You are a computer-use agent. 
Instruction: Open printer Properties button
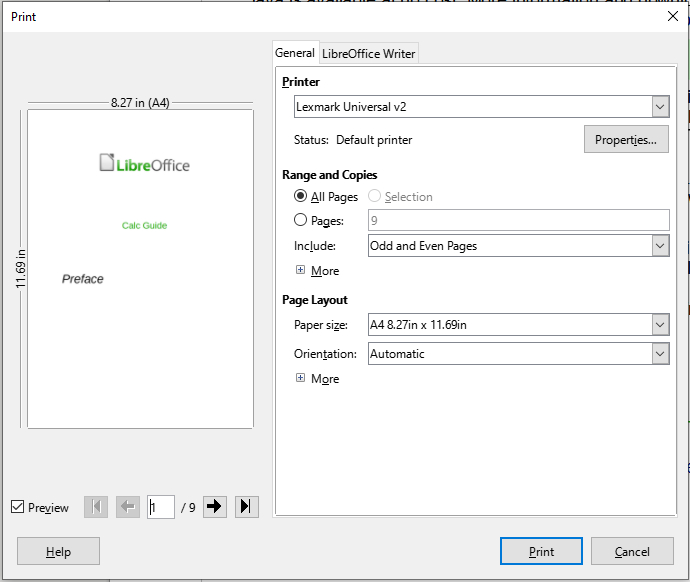[626, 139]
